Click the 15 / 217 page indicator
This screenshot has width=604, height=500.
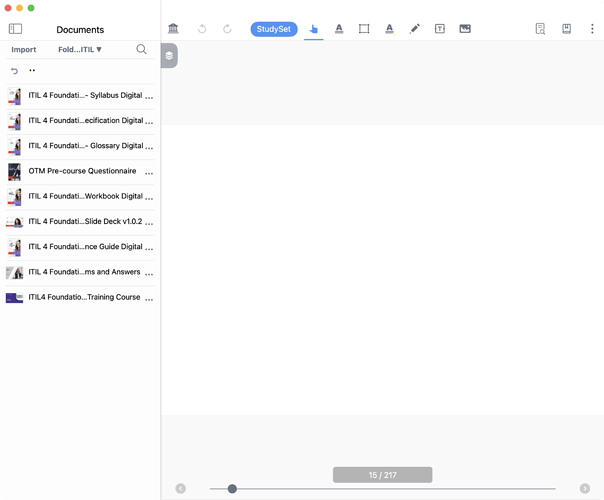(x=383, y=475)
